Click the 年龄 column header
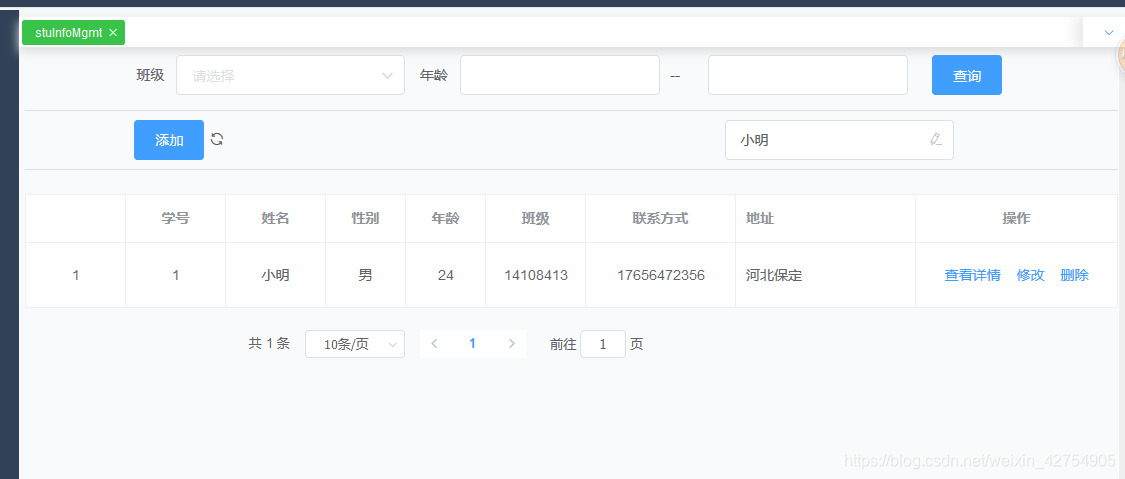Image resolution: width=1125 pixels, height=479 pixels. [446, 219]
